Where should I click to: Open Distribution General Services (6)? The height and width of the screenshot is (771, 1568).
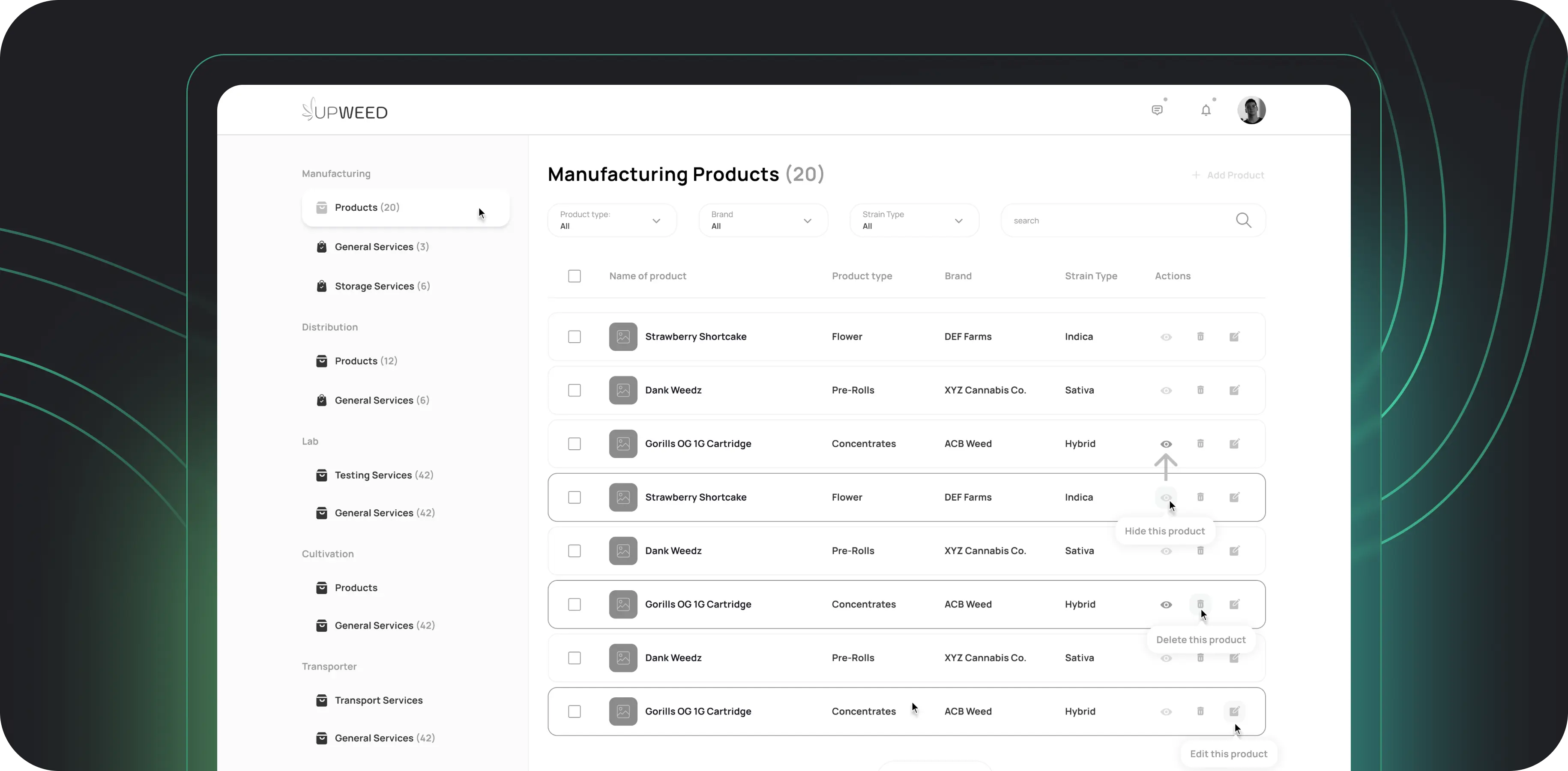point(373,400)
